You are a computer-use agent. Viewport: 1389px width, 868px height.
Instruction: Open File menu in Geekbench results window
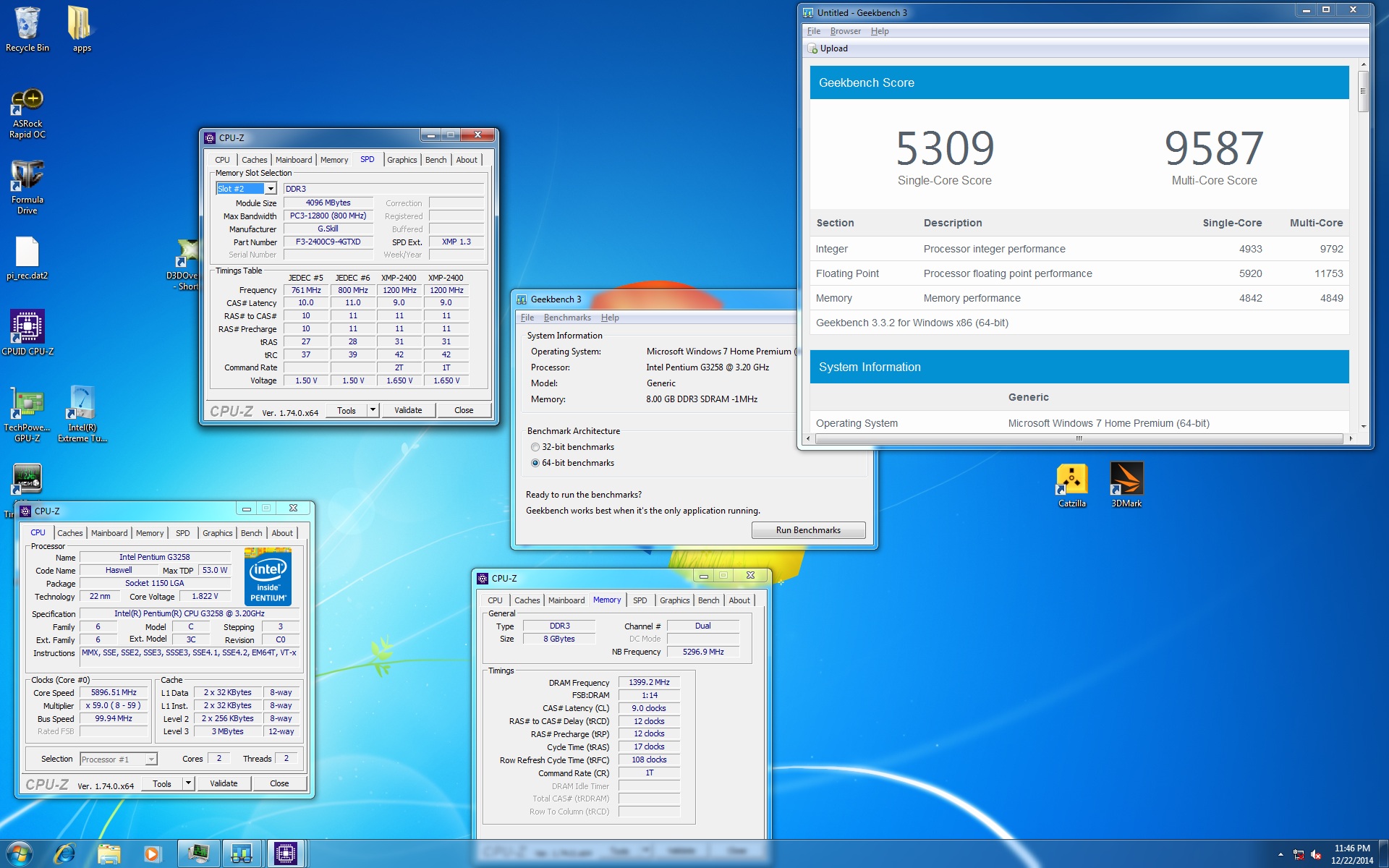pos(813,31)
